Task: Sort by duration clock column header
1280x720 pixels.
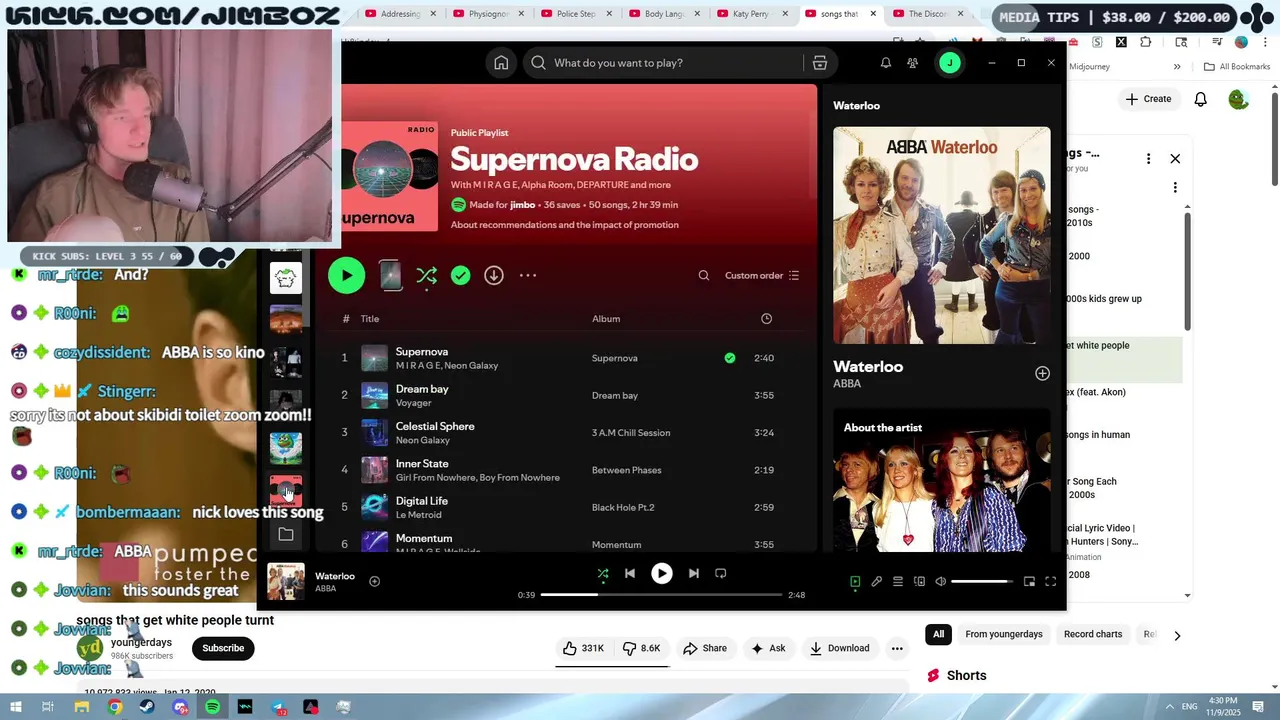Action: (x=766, y=319)
